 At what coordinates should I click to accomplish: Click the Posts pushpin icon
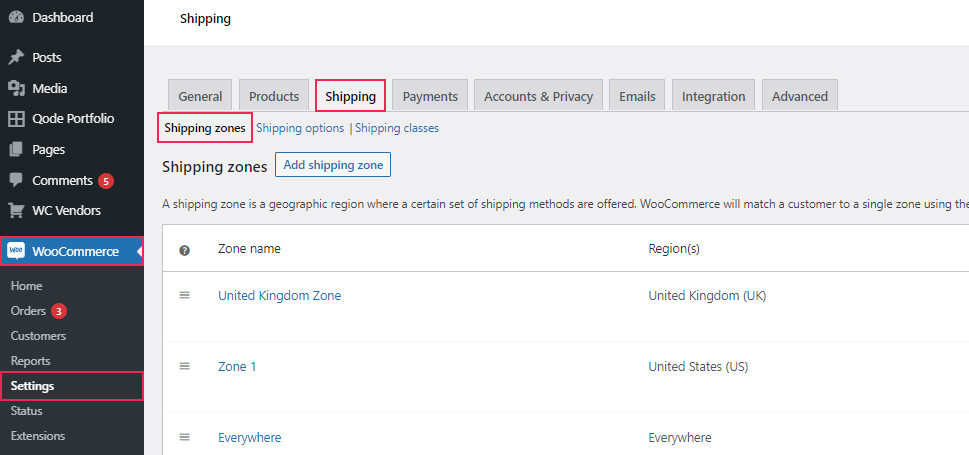tap(16, 57)
